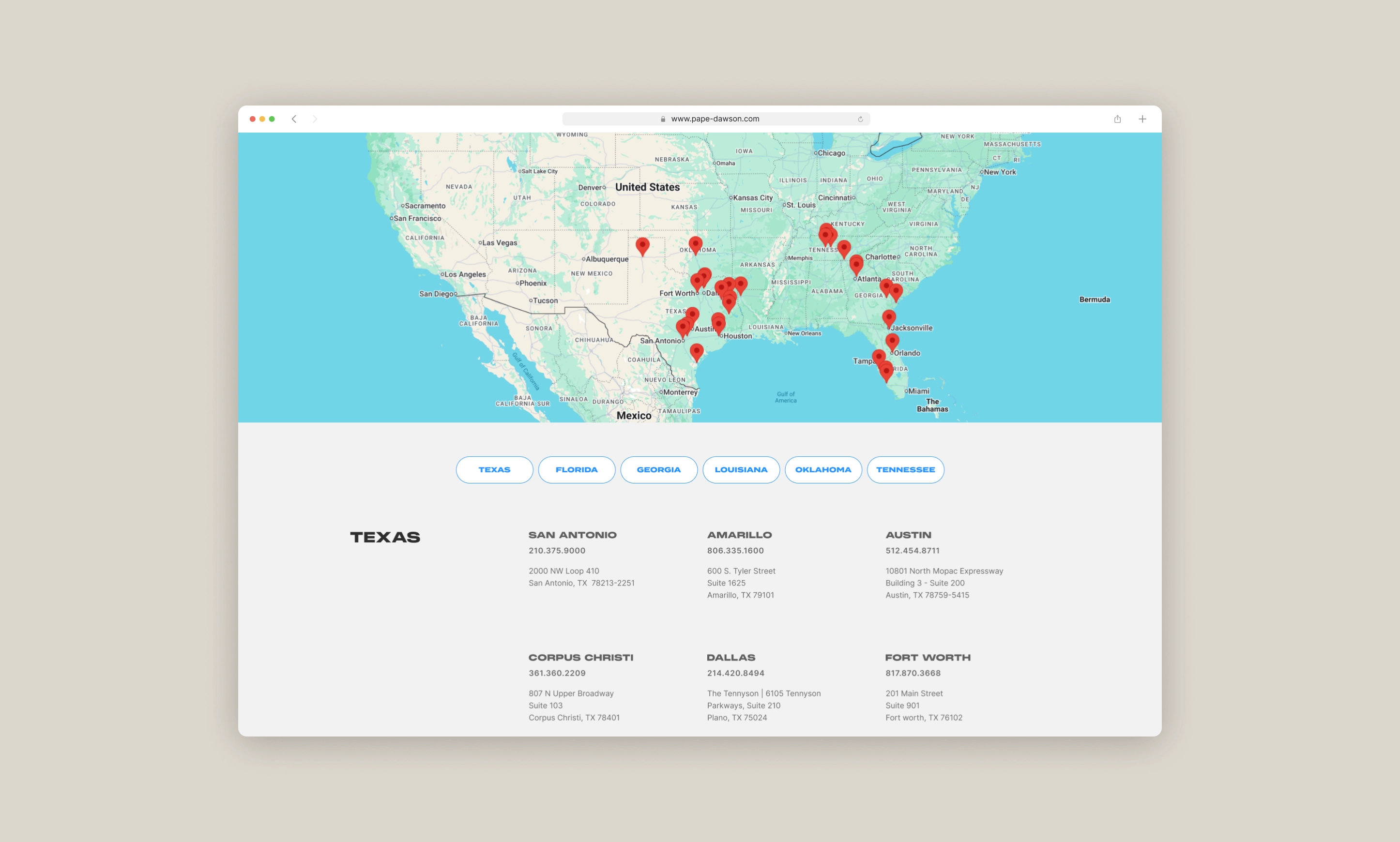Filter offices by the Tennessee button
This screenshot has height=842, width=1400.
click(x=906, y=470)
